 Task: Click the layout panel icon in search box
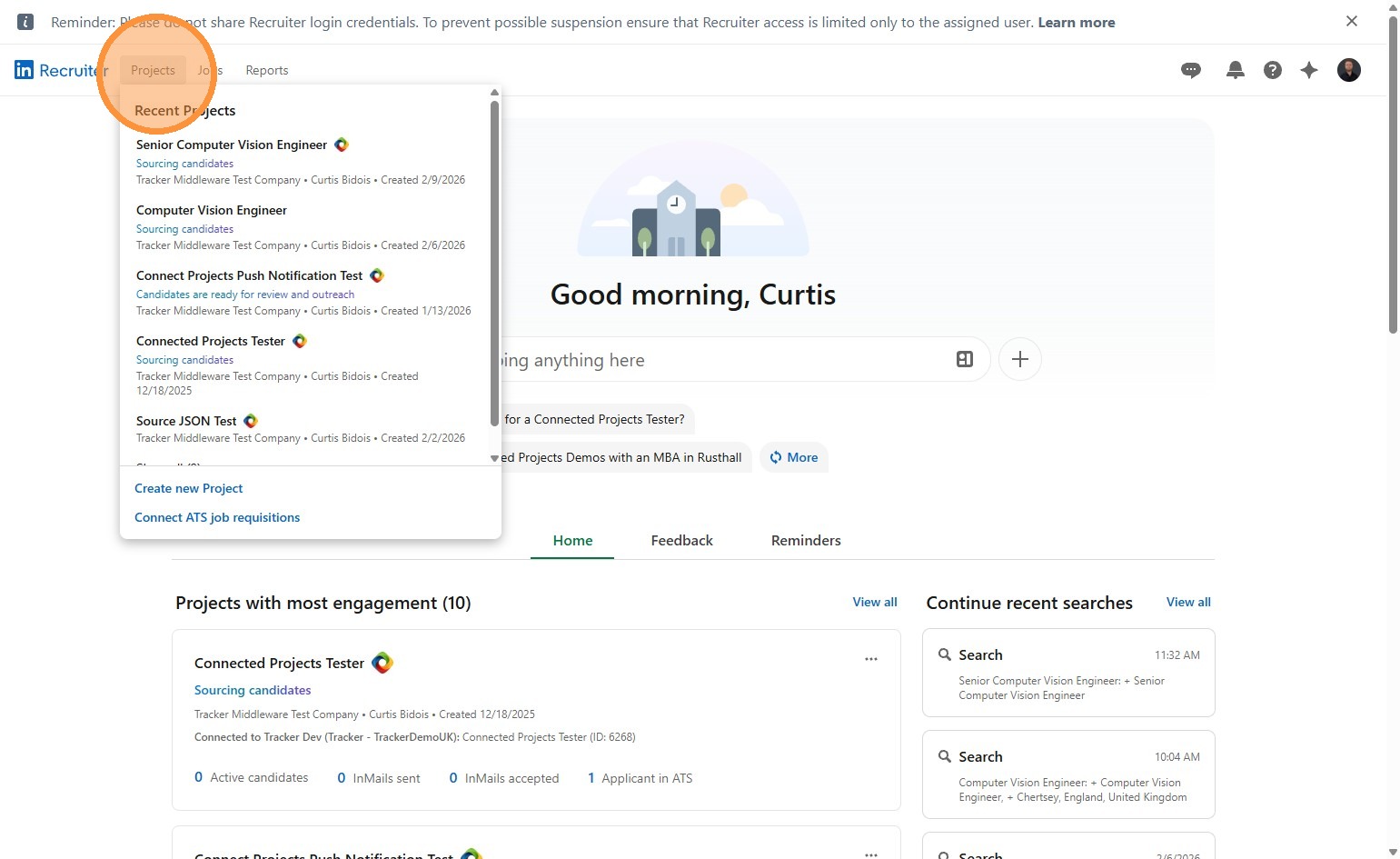point(964,359)
